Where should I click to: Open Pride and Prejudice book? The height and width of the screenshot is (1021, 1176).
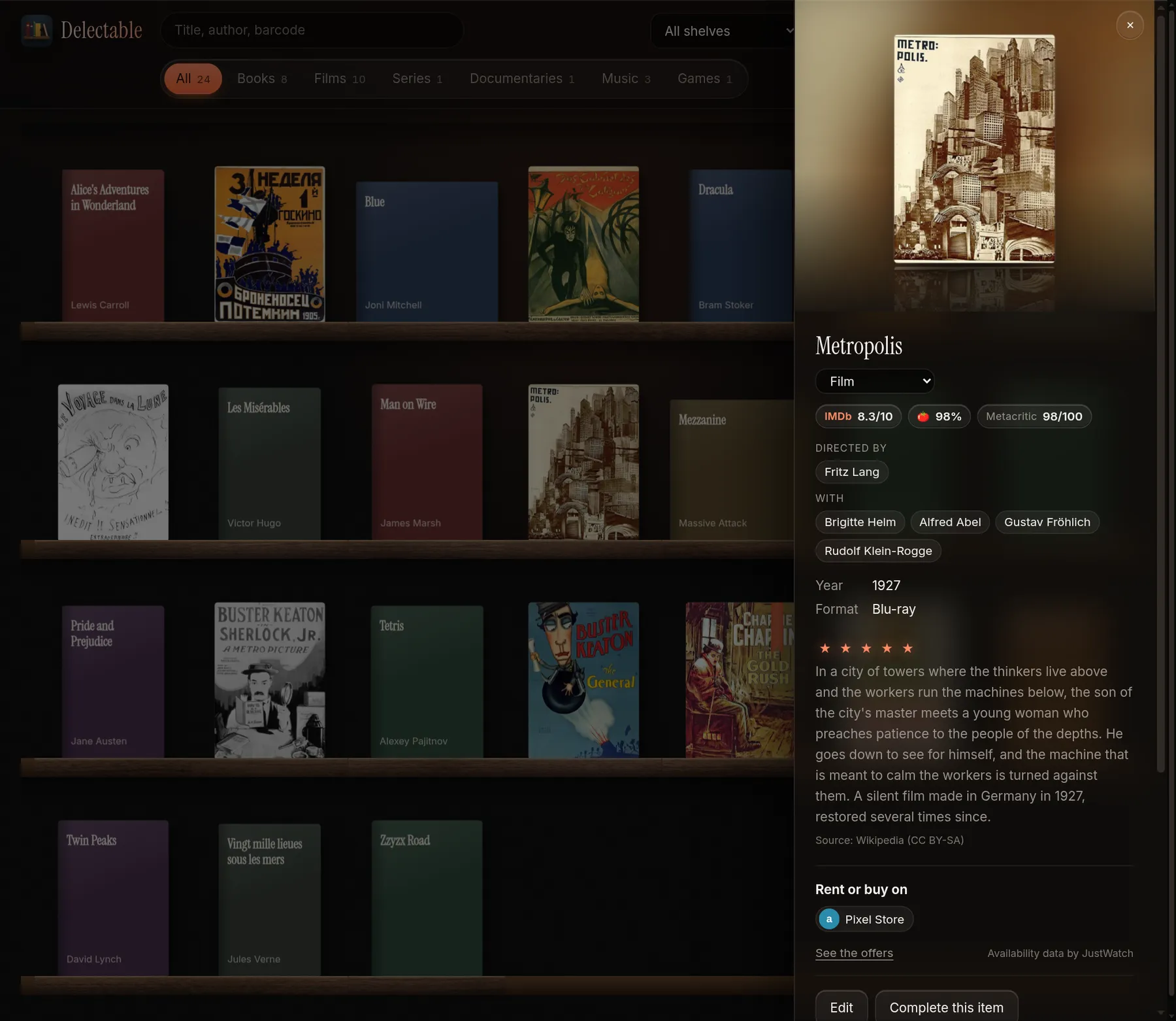(113, 682)
